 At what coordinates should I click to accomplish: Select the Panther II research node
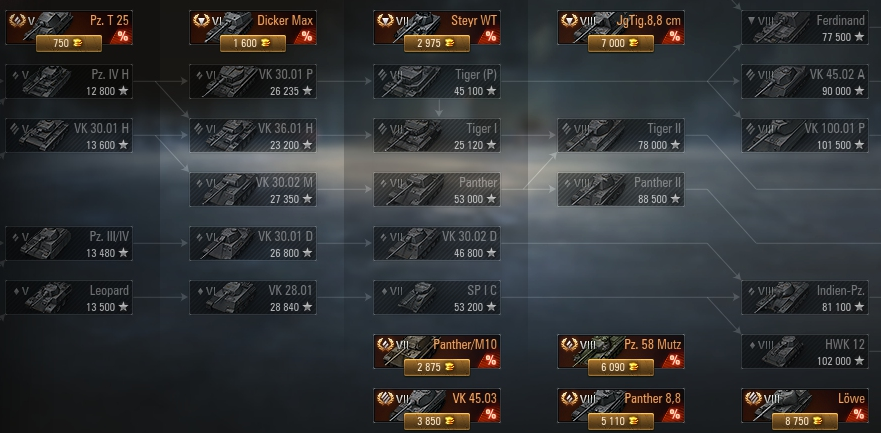621,189
